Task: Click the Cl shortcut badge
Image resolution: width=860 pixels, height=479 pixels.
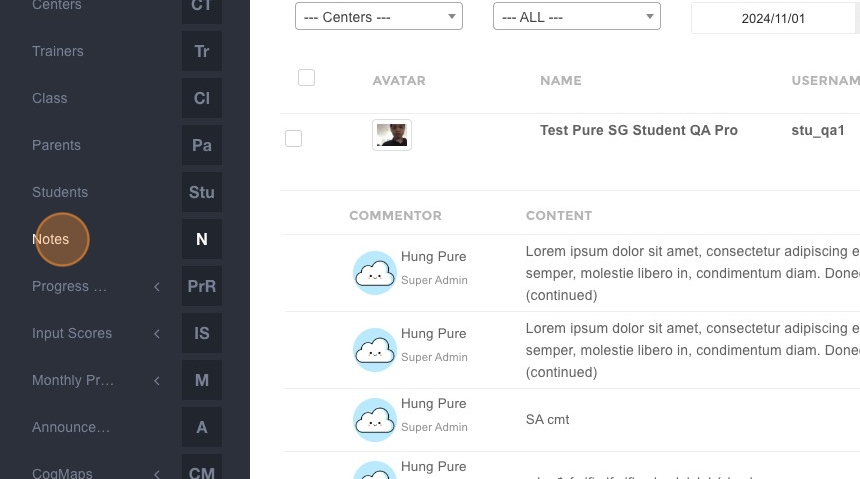Action: point(202,98)
